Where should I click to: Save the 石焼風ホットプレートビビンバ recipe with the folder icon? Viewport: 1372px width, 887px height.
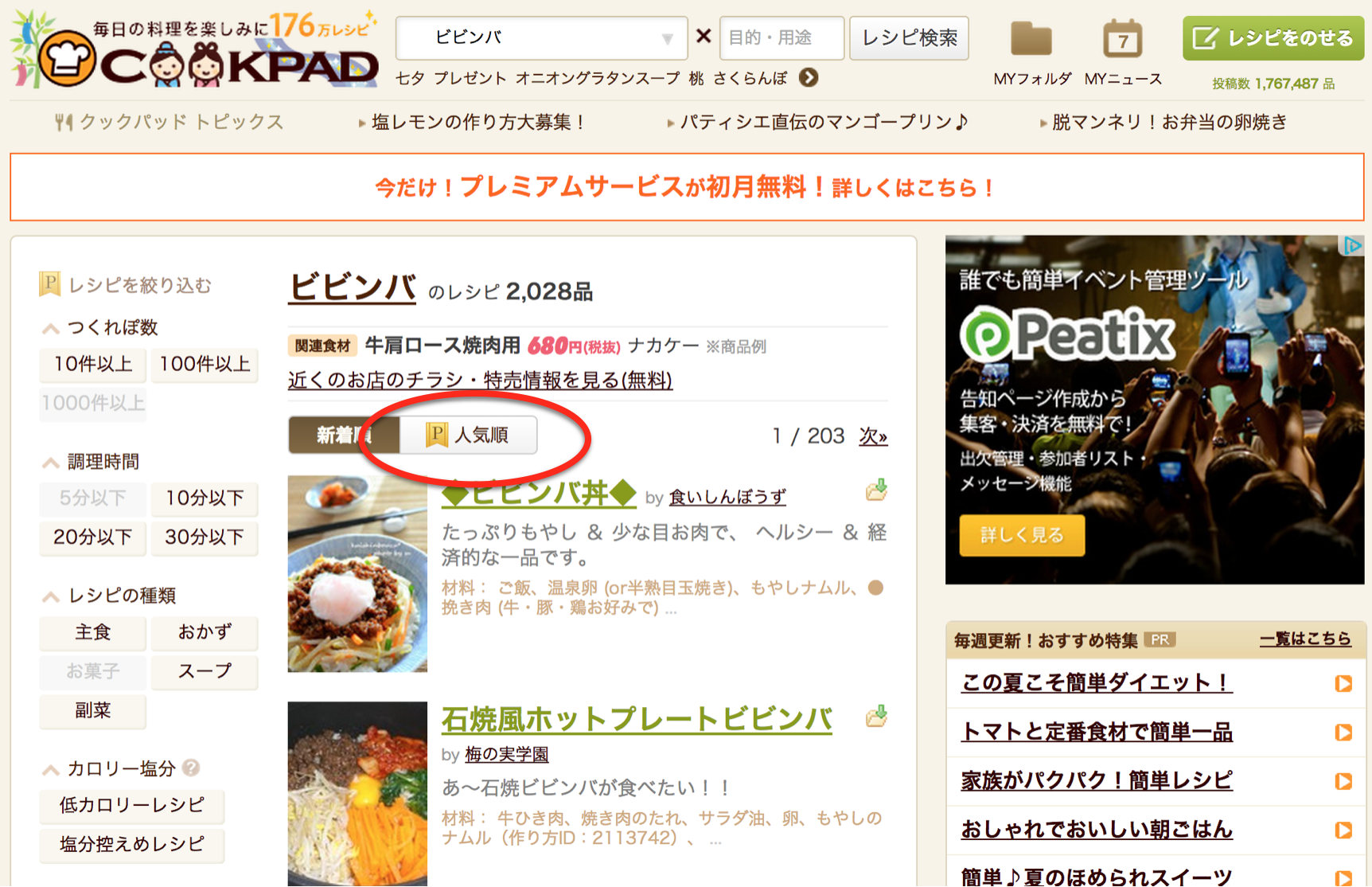876,716
